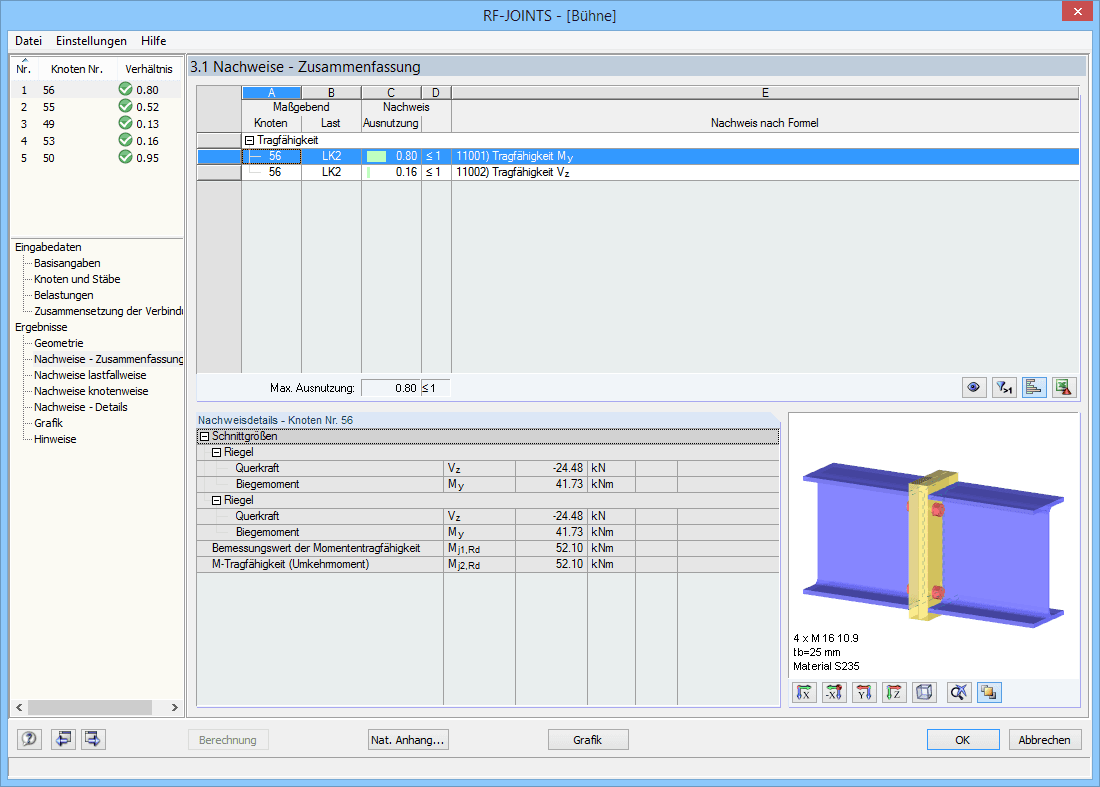1100x787 pixels.
Task: Set view in Y direction
Action: tap(864, 692)
